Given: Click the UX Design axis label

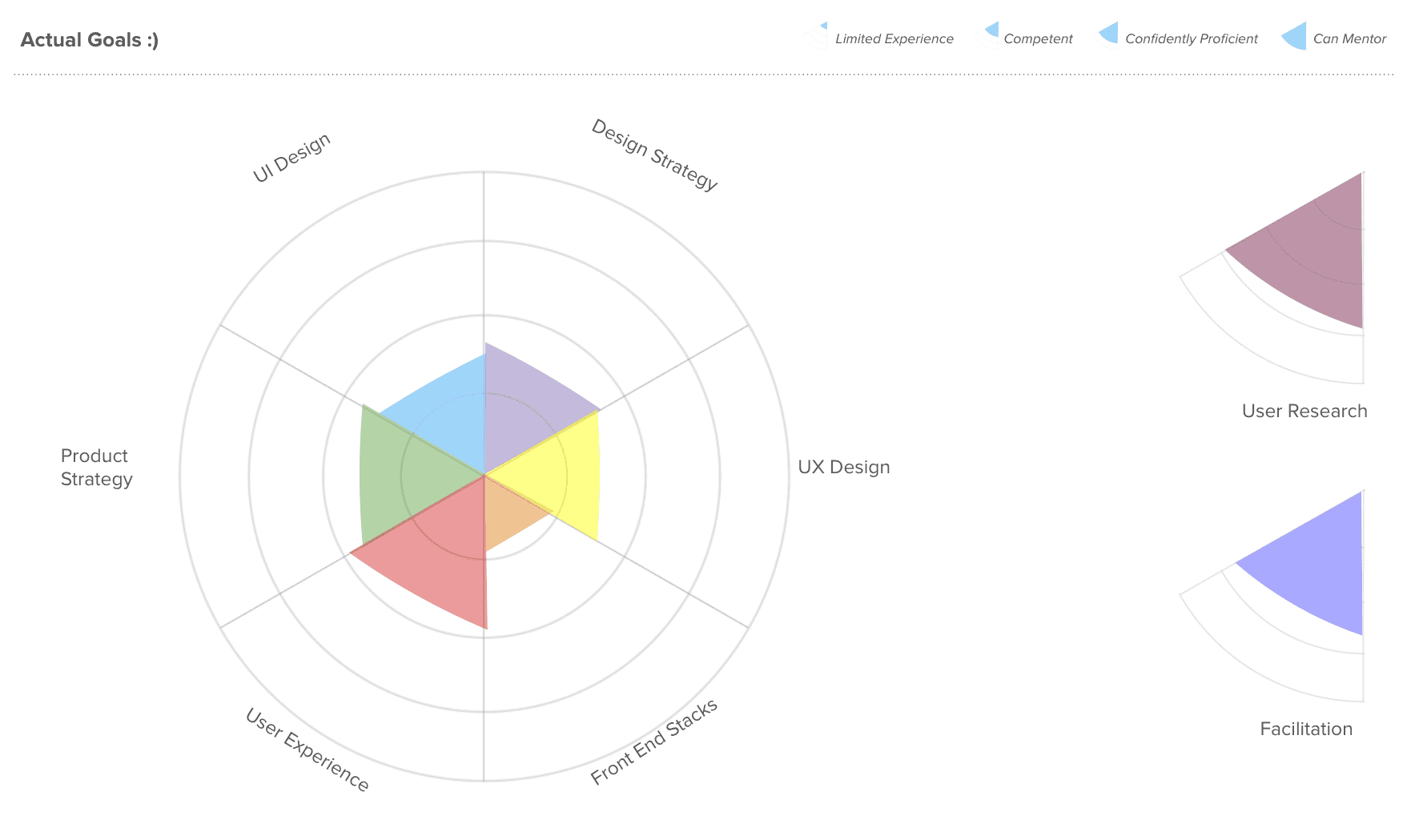Looking at the screenshot, I should click(x=843, y=467).
